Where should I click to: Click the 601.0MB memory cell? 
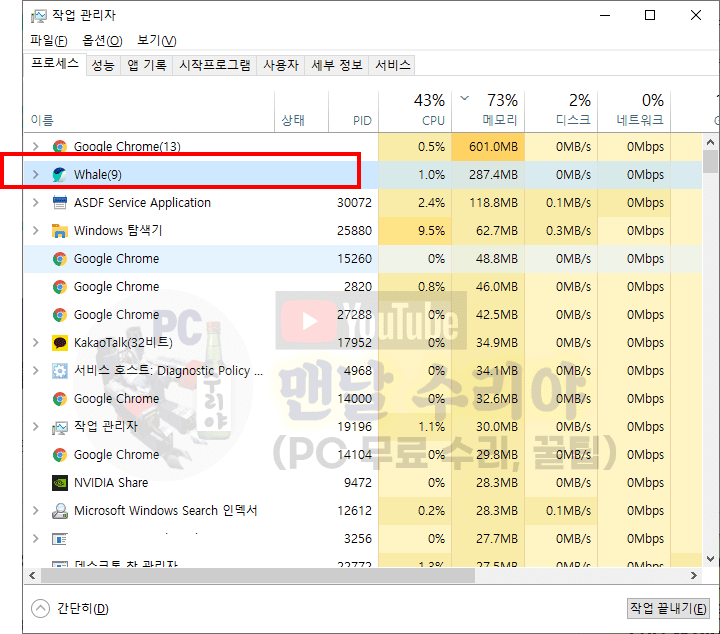pyautogui.click(x=488, y=146)
